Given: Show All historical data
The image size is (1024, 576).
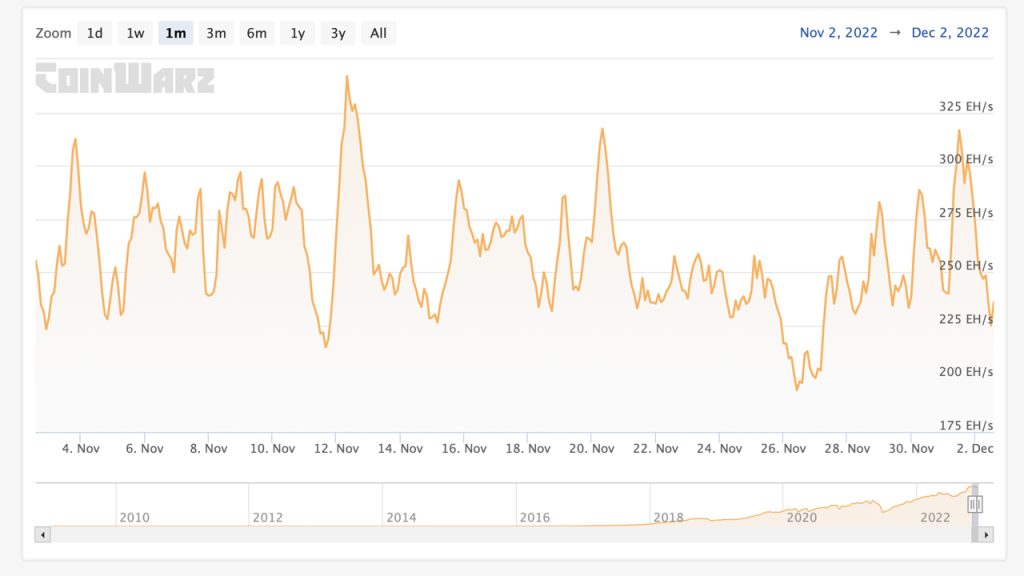Looking at the screenshot, I should click(377, 32).
